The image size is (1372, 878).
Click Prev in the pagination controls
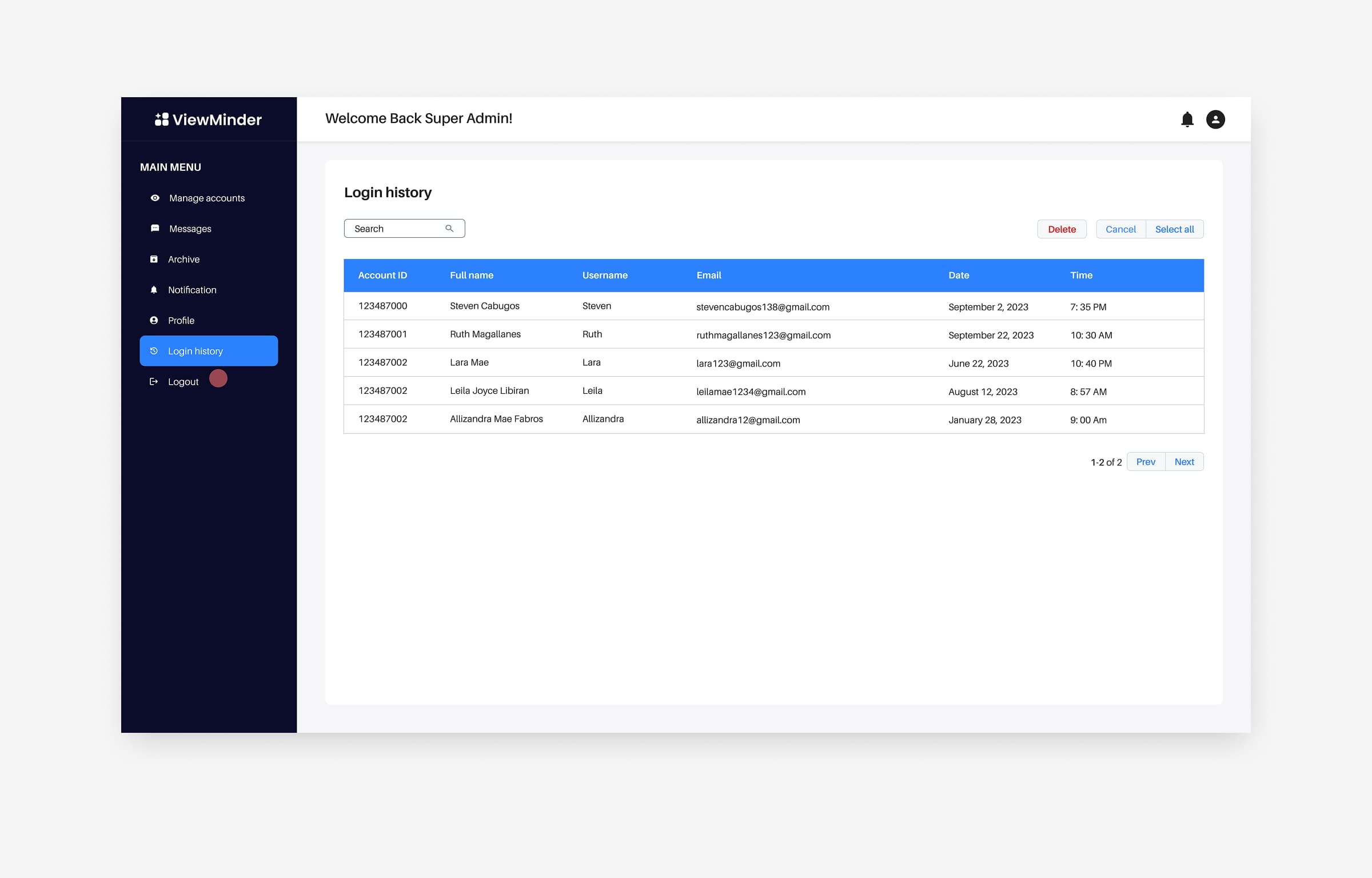pos(1146,461)
